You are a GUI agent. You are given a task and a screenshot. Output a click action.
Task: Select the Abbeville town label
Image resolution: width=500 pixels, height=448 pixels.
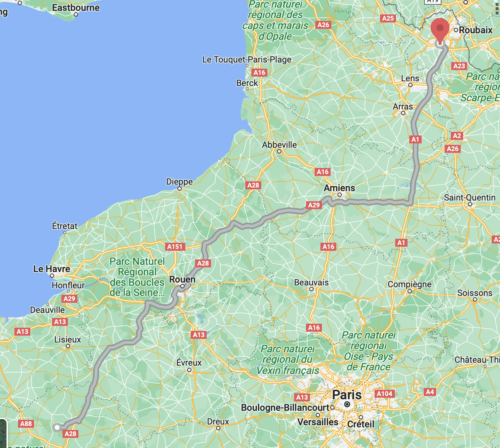point(279,145)
